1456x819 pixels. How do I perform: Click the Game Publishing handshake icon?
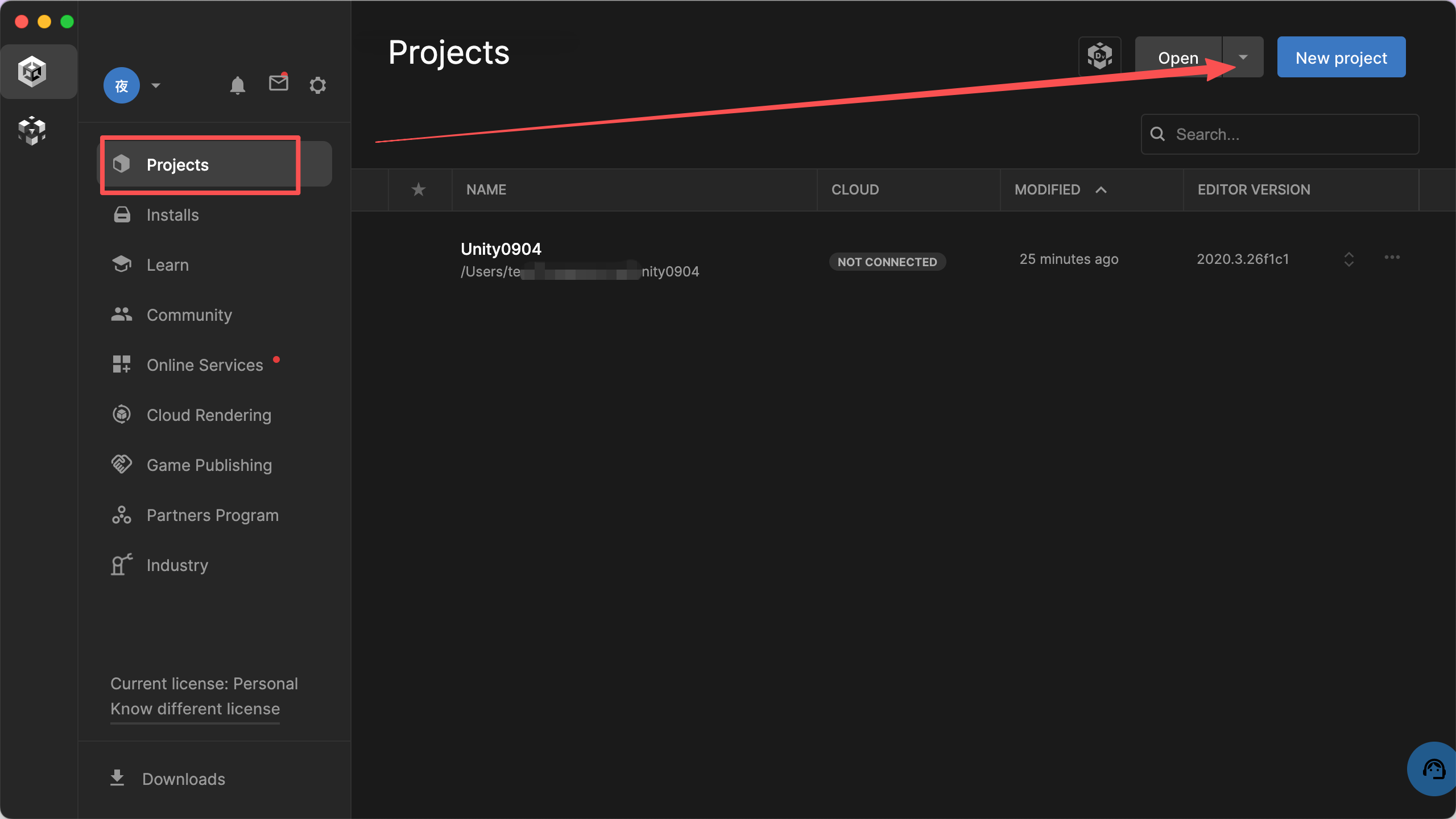point(122,464)
